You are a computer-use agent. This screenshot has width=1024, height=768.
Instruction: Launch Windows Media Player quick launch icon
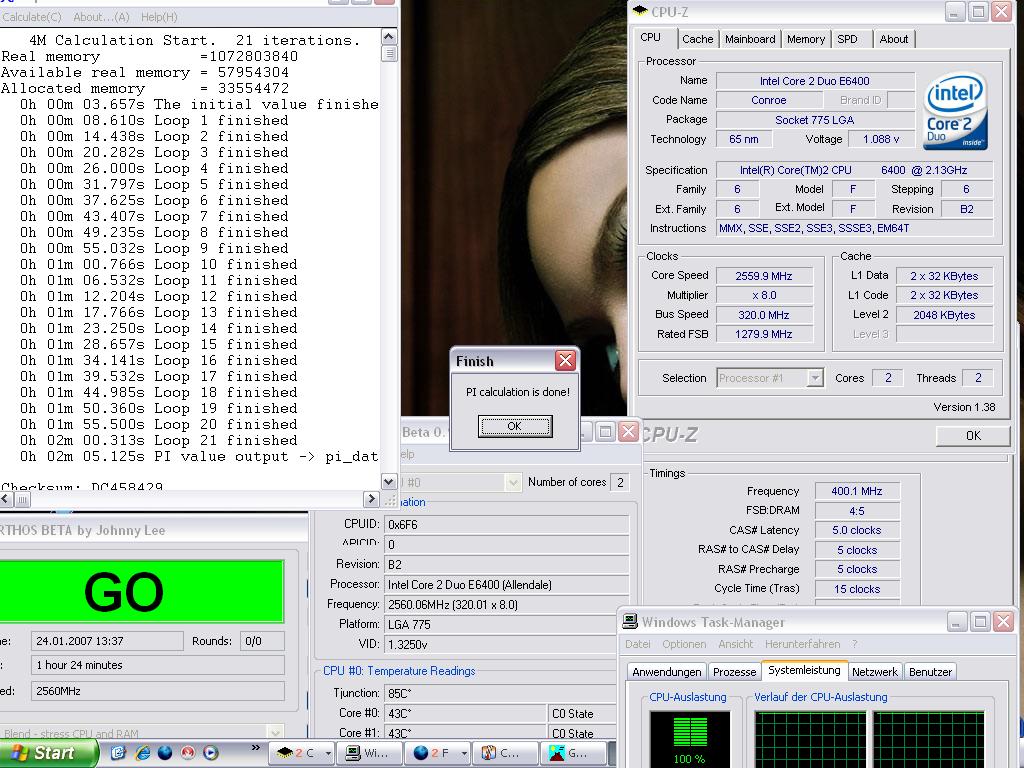point(210,753)
